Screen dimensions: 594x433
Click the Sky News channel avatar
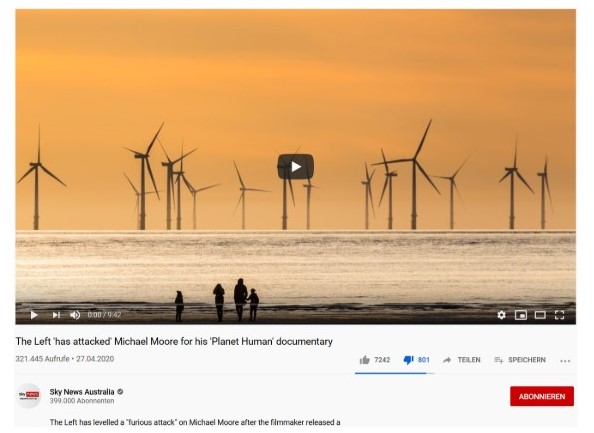point(29,395)
